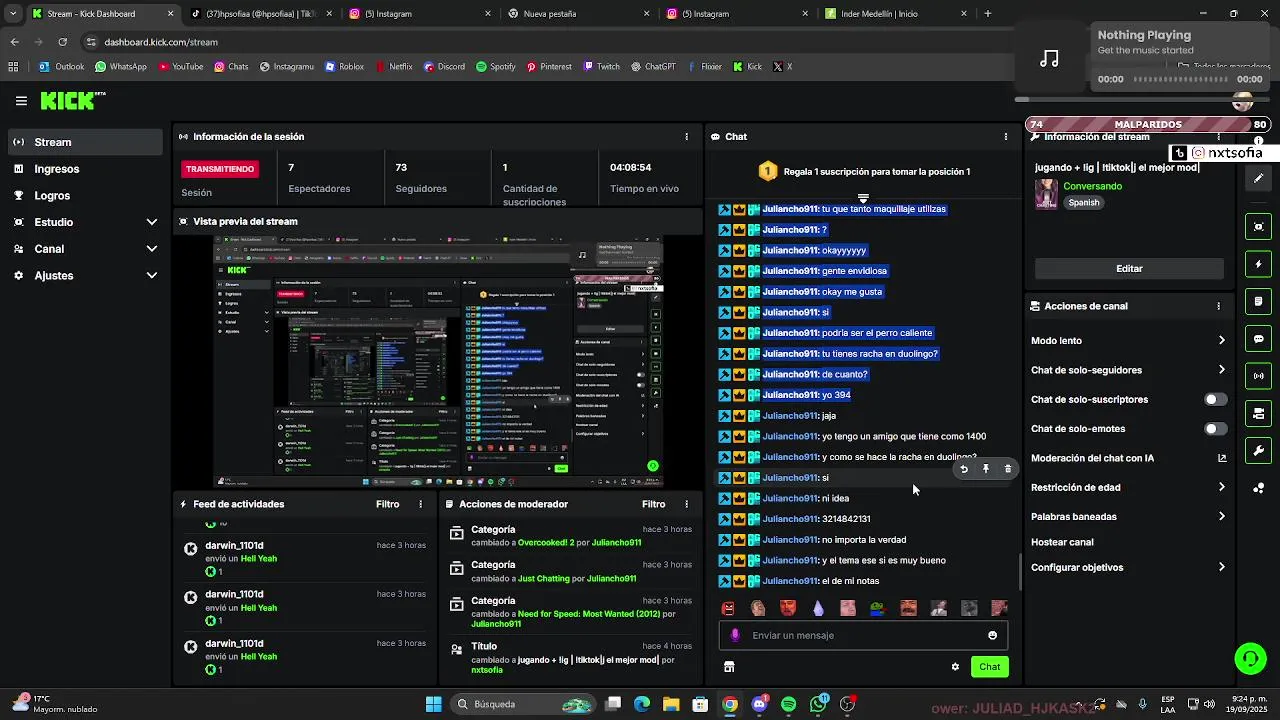Click green support headset floating button

[x=1250, y=658]
